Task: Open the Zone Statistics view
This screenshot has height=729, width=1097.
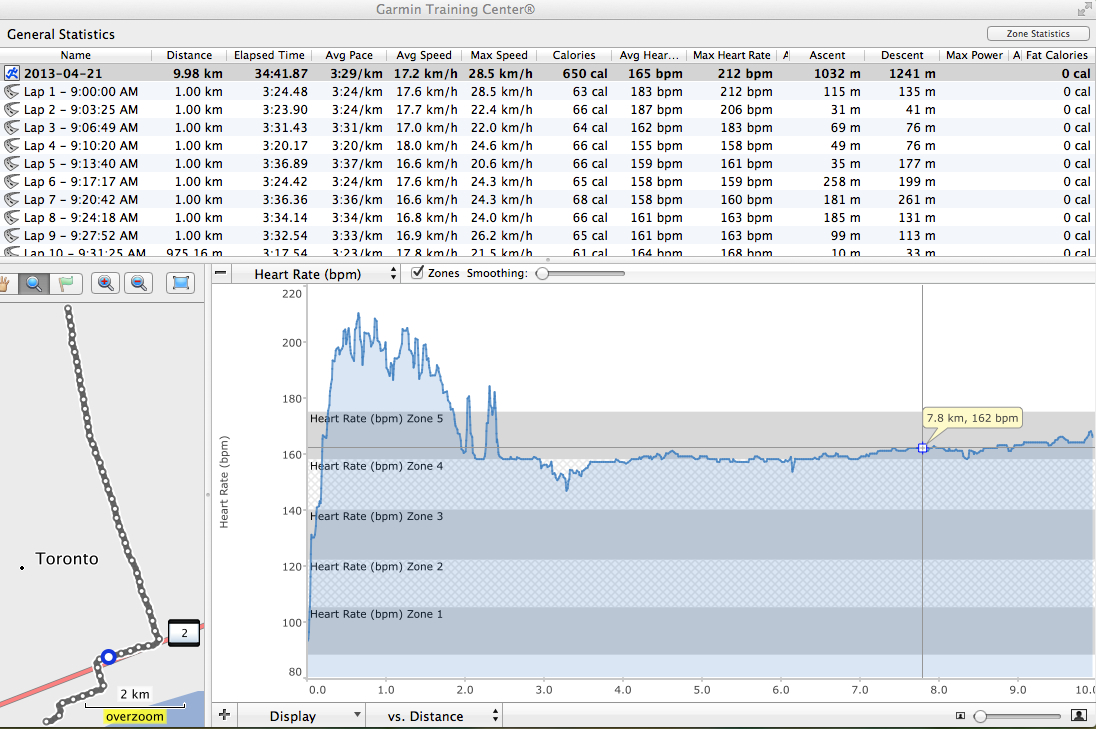Action: [1038, 34]
